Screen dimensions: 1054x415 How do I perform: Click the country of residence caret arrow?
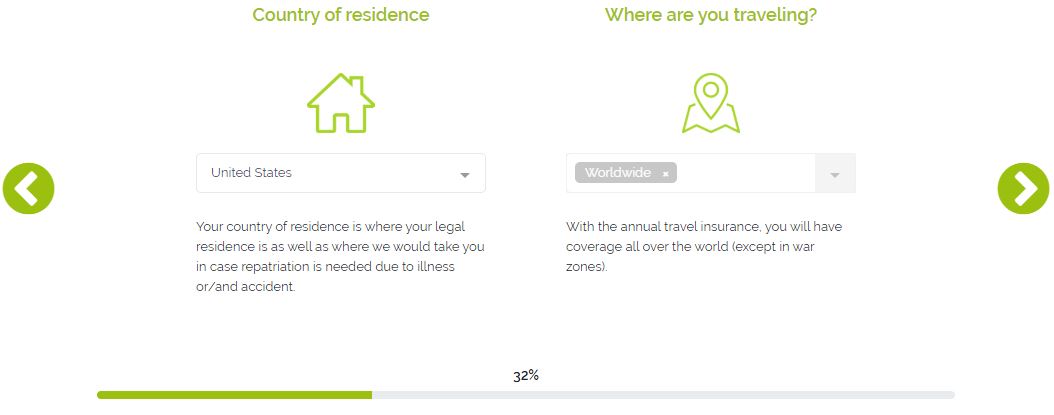[465, 175]
